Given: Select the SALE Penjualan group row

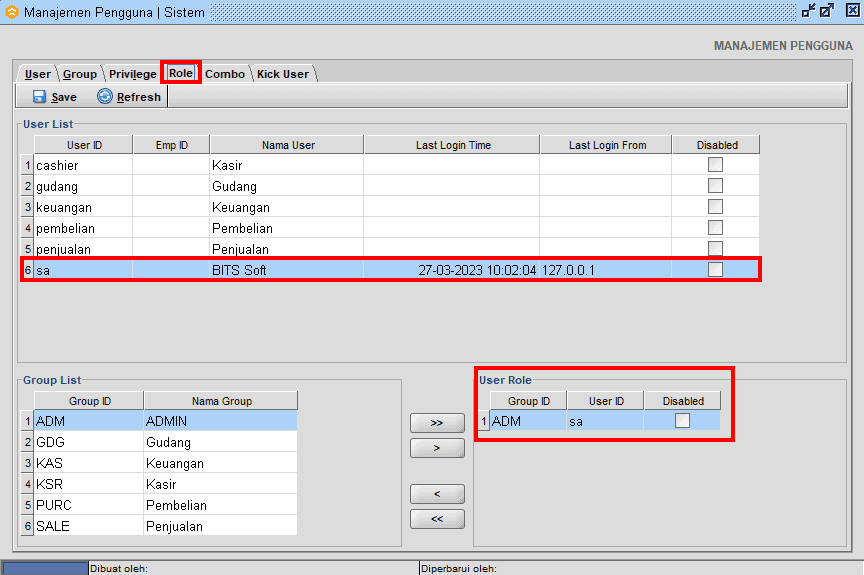Looking at the screenshot, I should click(x=160, y=526).
